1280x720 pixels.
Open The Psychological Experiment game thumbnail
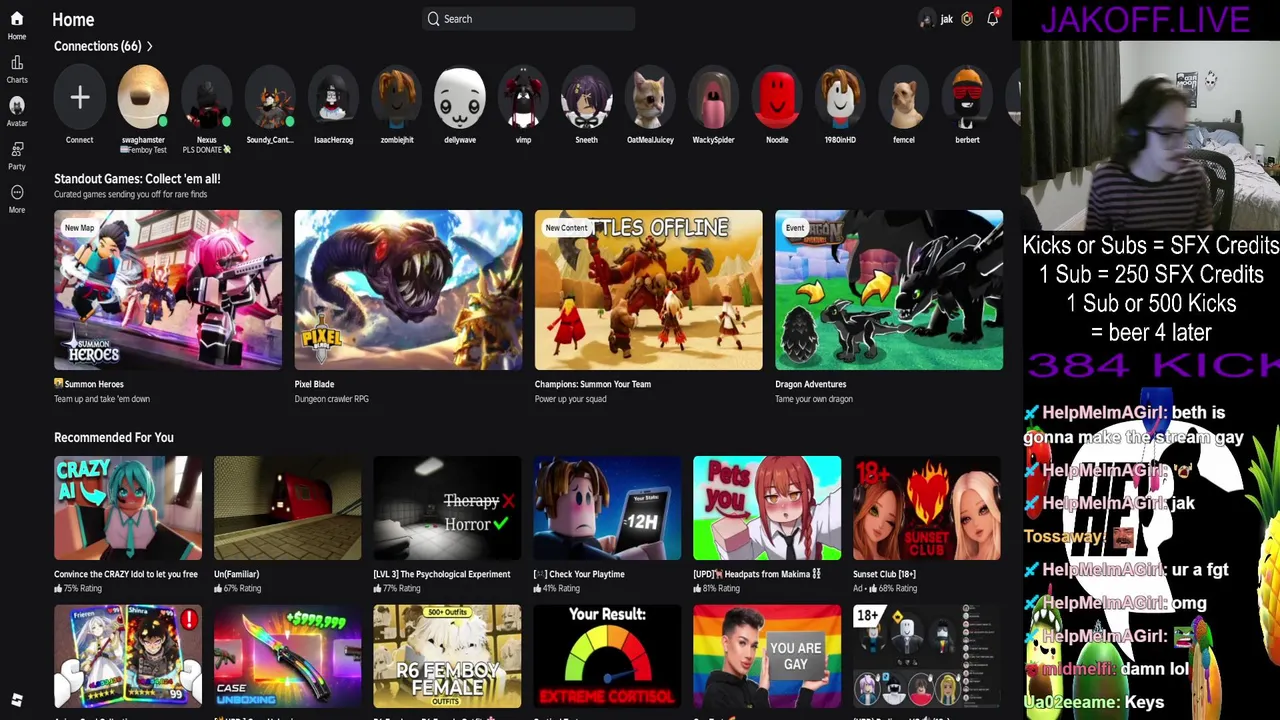click(x=447, y=508)
